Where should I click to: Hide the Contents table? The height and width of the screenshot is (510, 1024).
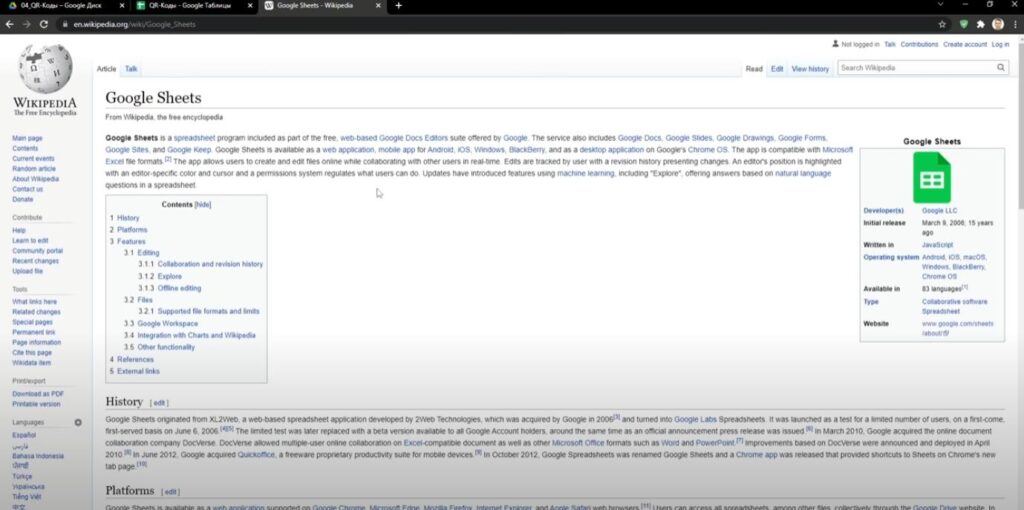(x=203, y=204)
